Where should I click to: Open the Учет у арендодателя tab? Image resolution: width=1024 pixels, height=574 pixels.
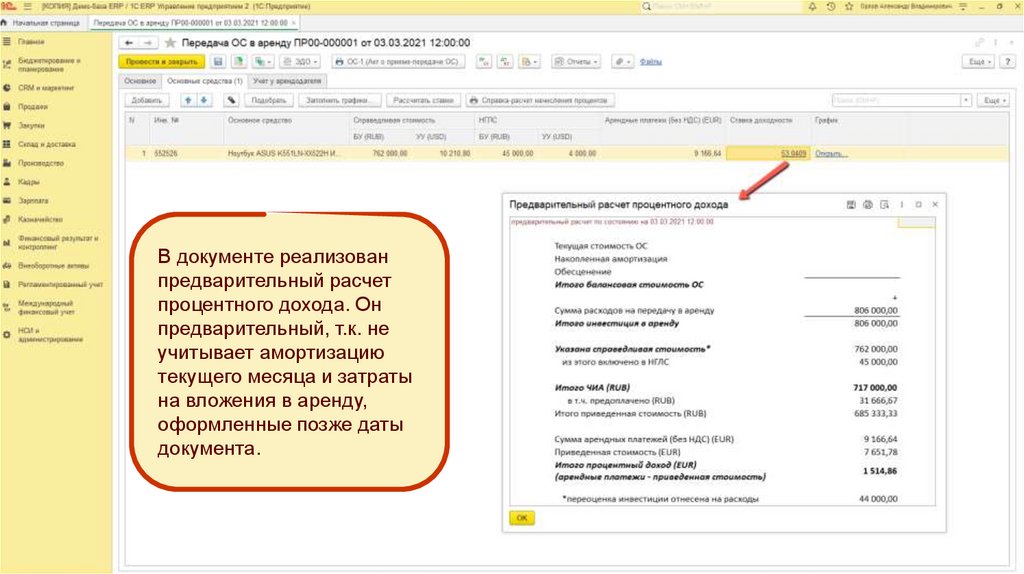pyautogui.click(x=286, y=80)
